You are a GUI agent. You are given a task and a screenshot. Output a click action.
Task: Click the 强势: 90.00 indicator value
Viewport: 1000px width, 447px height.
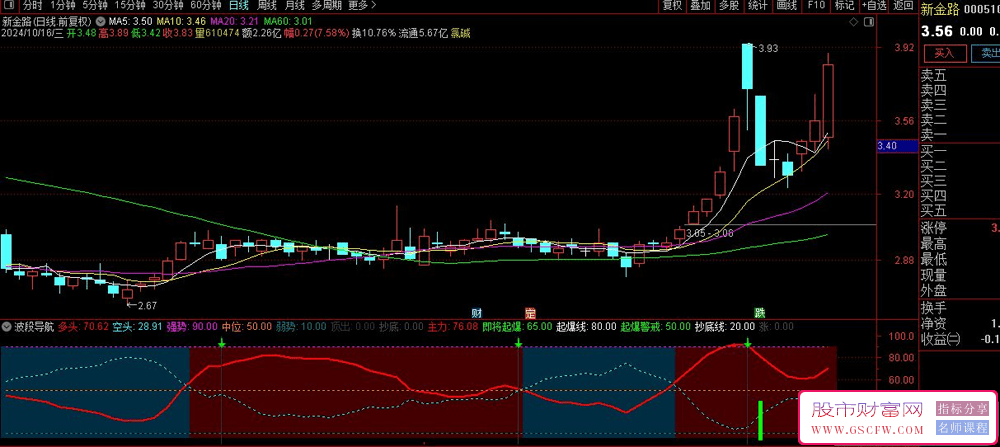point(192,326)
